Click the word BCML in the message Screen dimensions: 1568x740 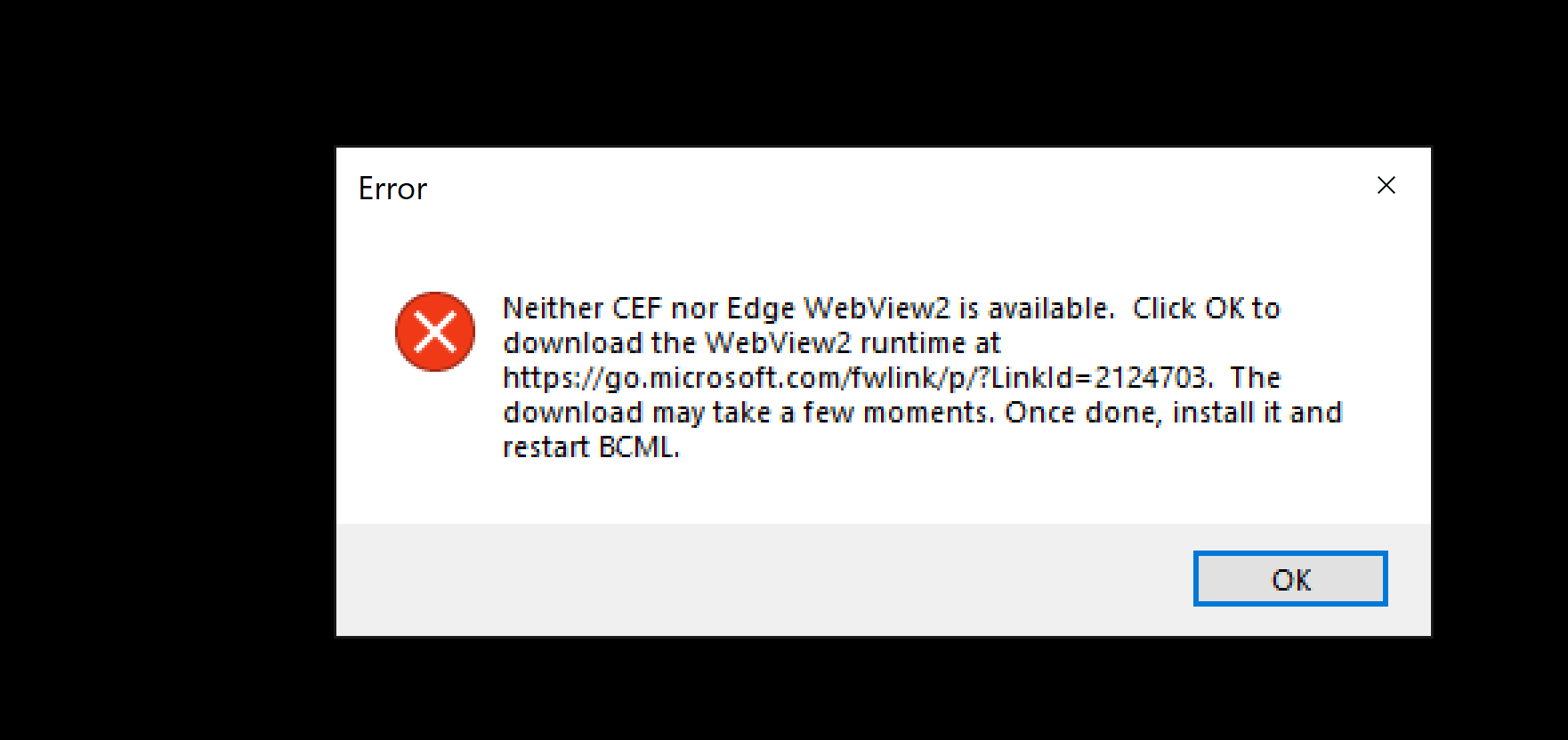pyautogui.click(x=636, y=446)
